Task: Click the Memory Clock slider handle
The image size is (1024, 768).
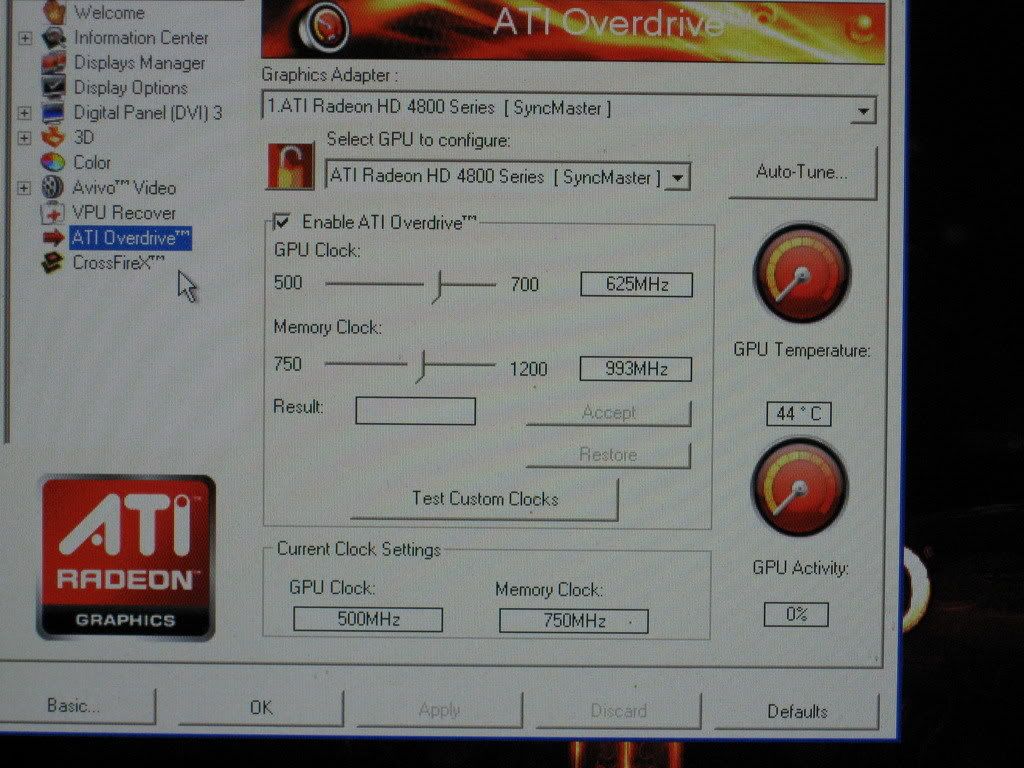Action: point(421,367)
